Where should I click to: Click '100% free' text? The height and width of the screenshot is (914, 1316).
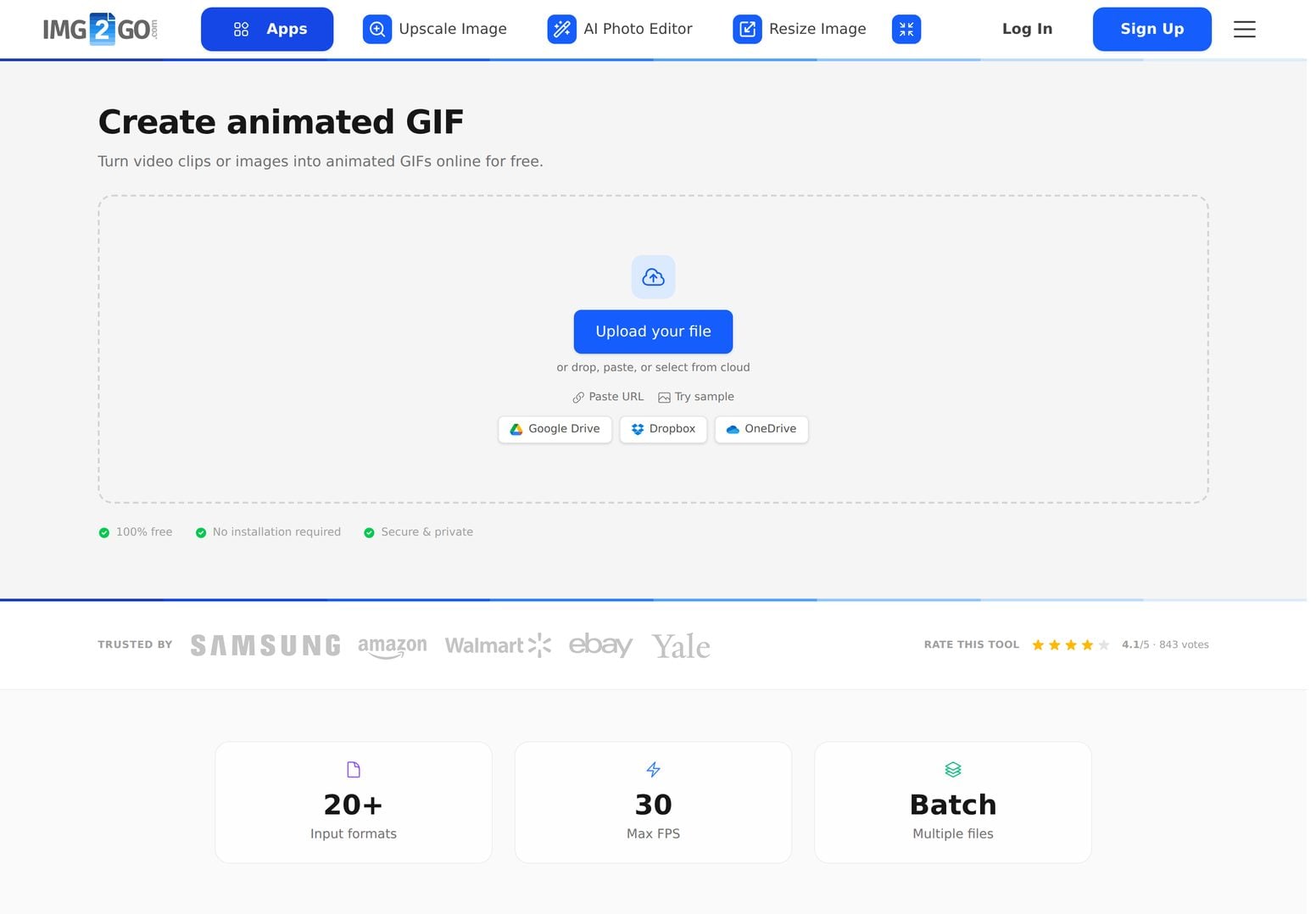coord(144,532)
